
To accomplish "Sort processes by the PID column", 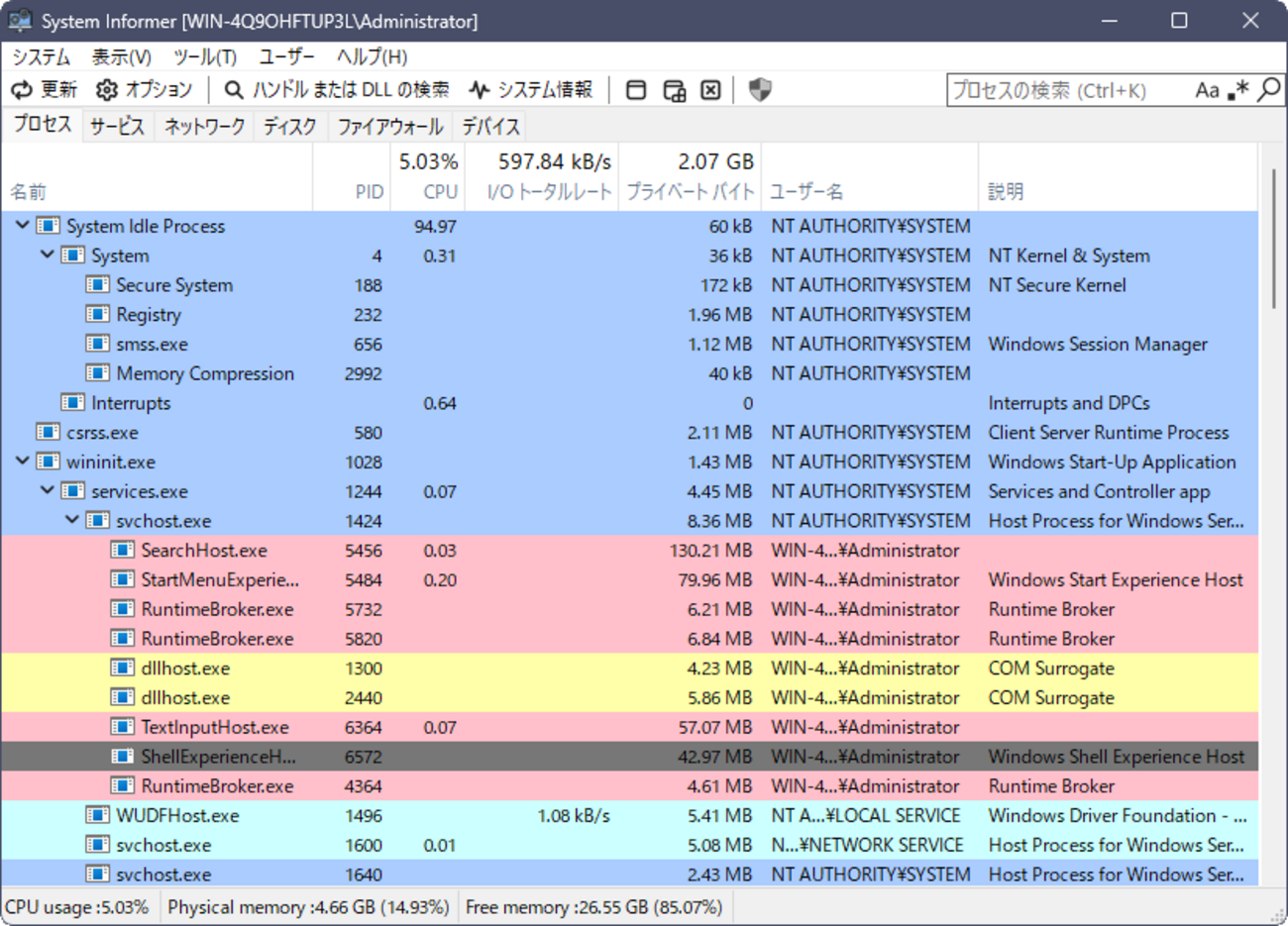I will (x=352, y=177).
